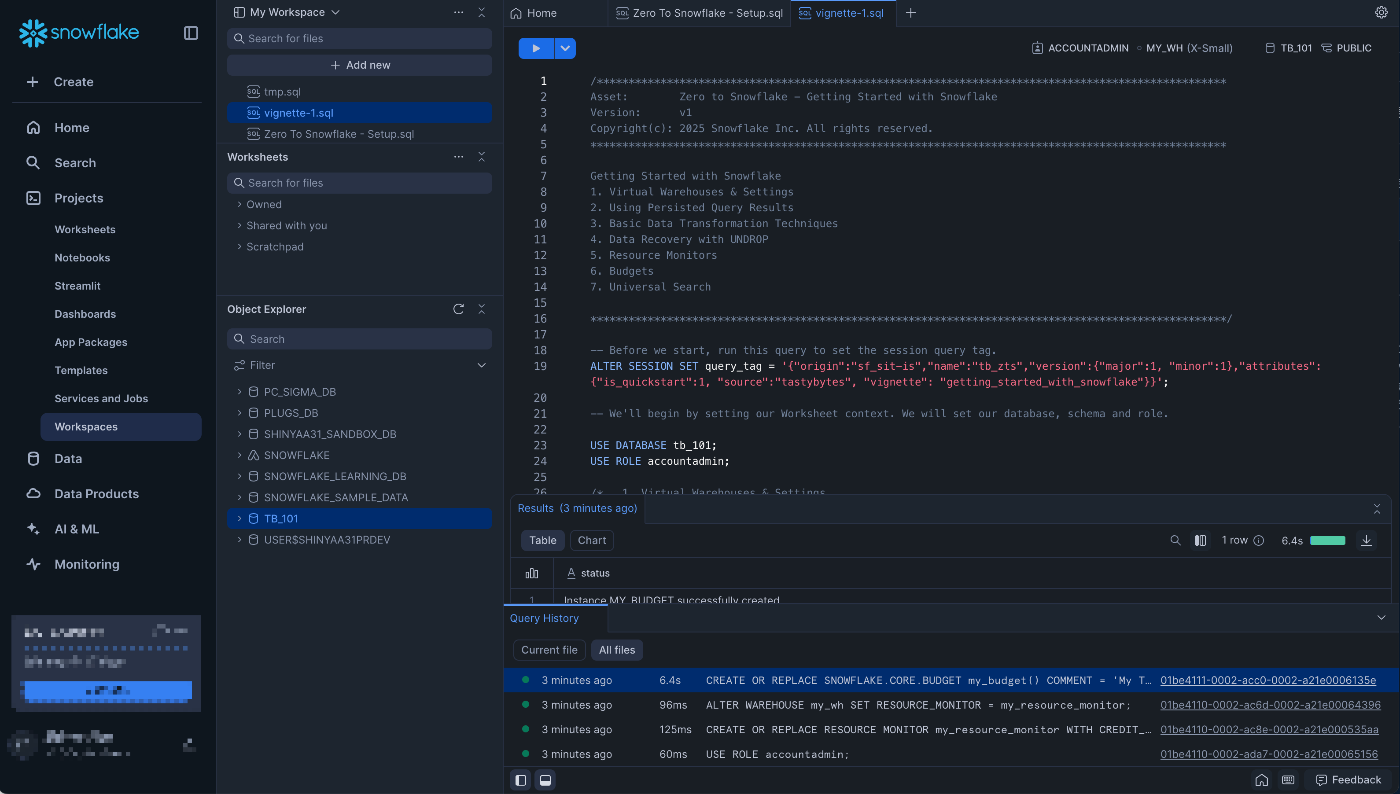Open the run options dropdown arrow
This screenshot has width=1400, height=794.
[565, 48]
